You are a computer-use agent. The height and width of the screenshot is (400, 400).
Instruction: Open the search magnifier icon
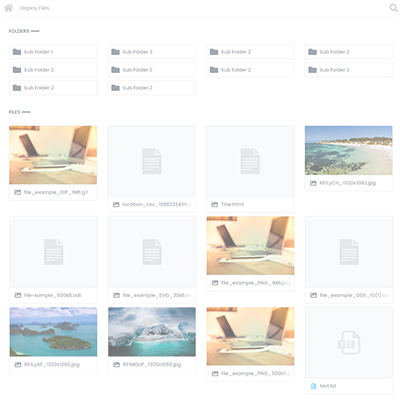point(393,8)
